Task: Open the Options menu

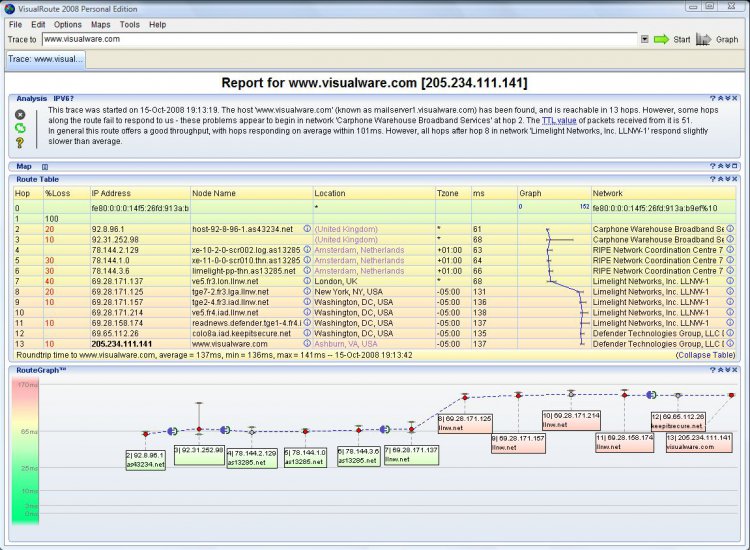Action: pyautogui.click(x=67, y=24)
